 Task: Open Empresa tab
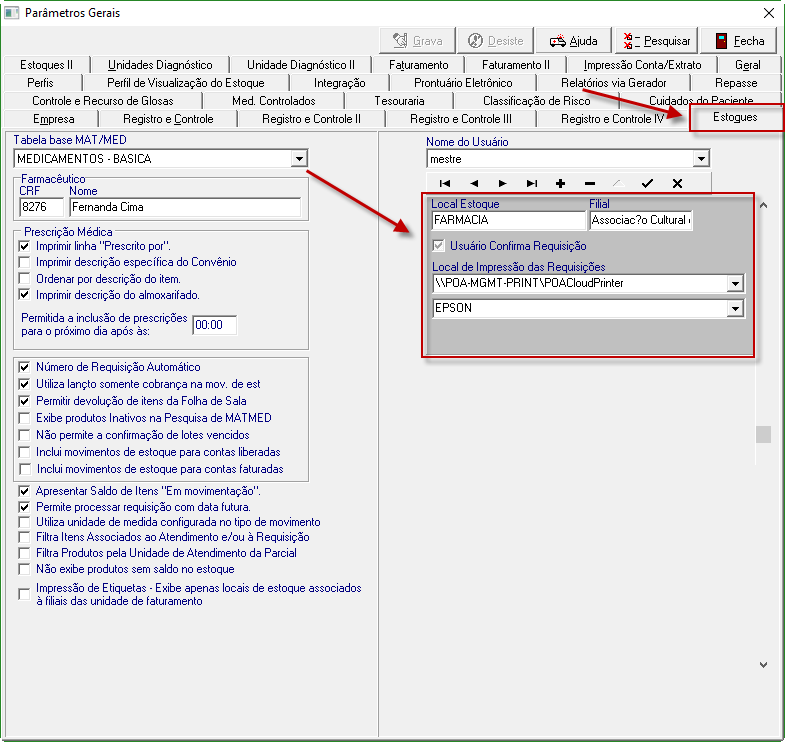[54, 119]
